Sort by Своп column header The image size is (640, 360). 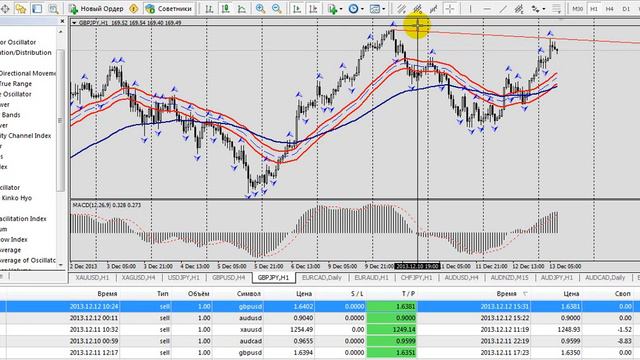point(623,294)
